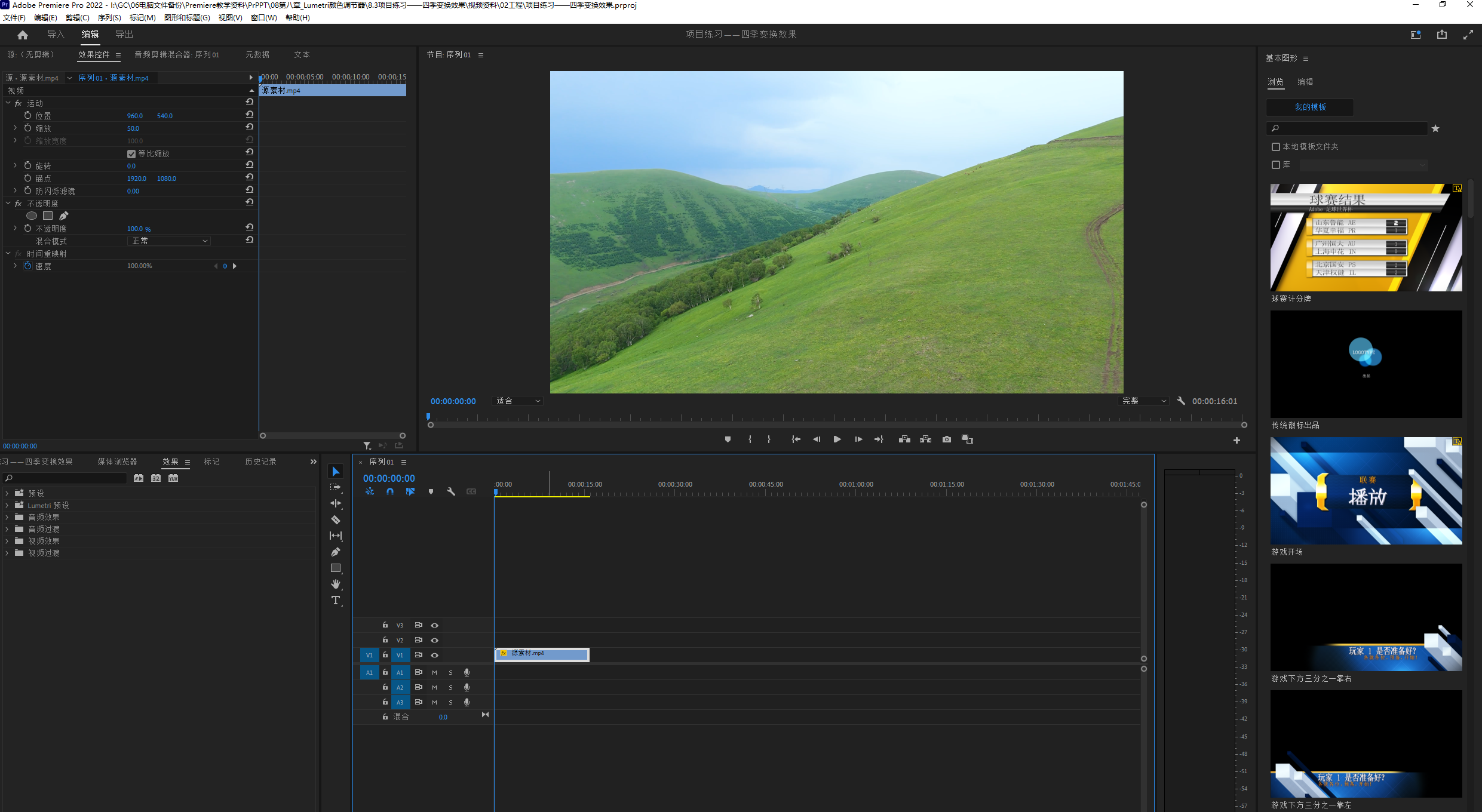Toggle the snap magnet in the timeline

click(x=390, y=491)
